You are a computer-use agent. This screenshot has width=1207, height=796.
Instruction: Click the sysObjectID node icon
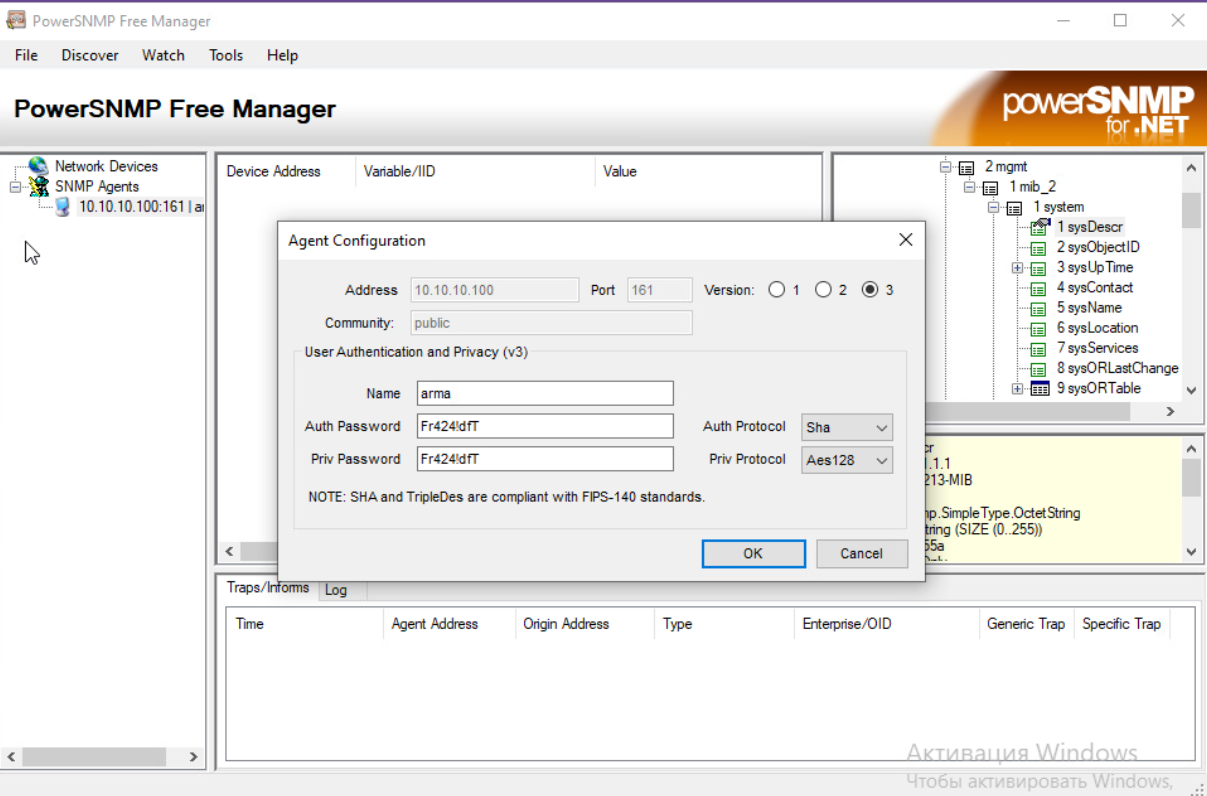click(x=1039, y=247)
